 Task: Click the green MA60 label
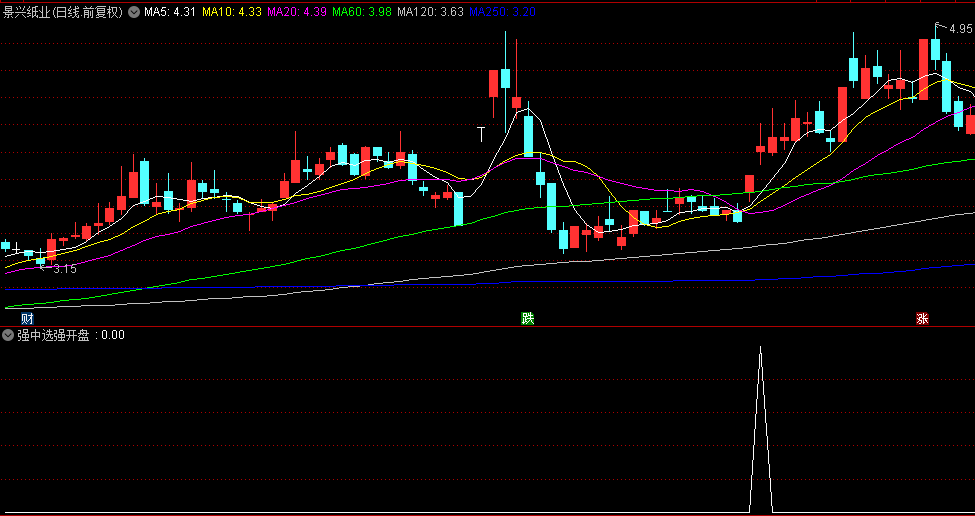pyautogui.click(x=361, y=13)
